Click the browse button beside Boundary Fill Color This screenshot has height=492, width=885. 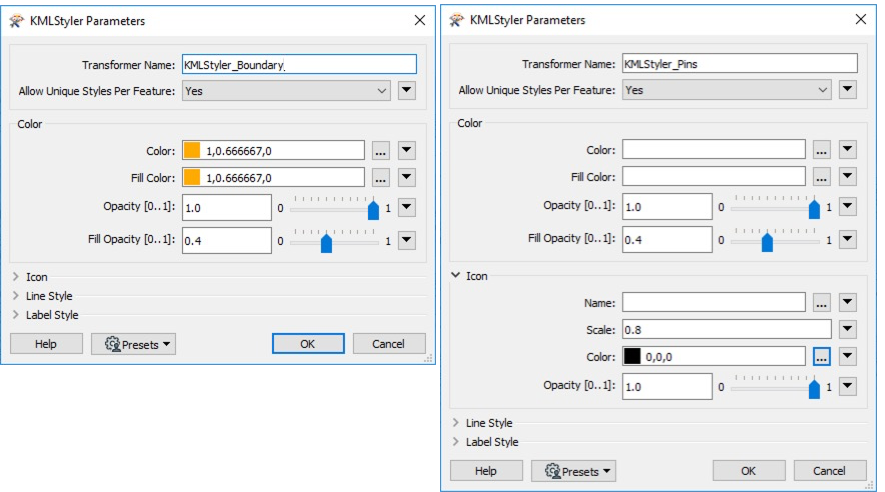pyautogui.click(x=380, y=178)
